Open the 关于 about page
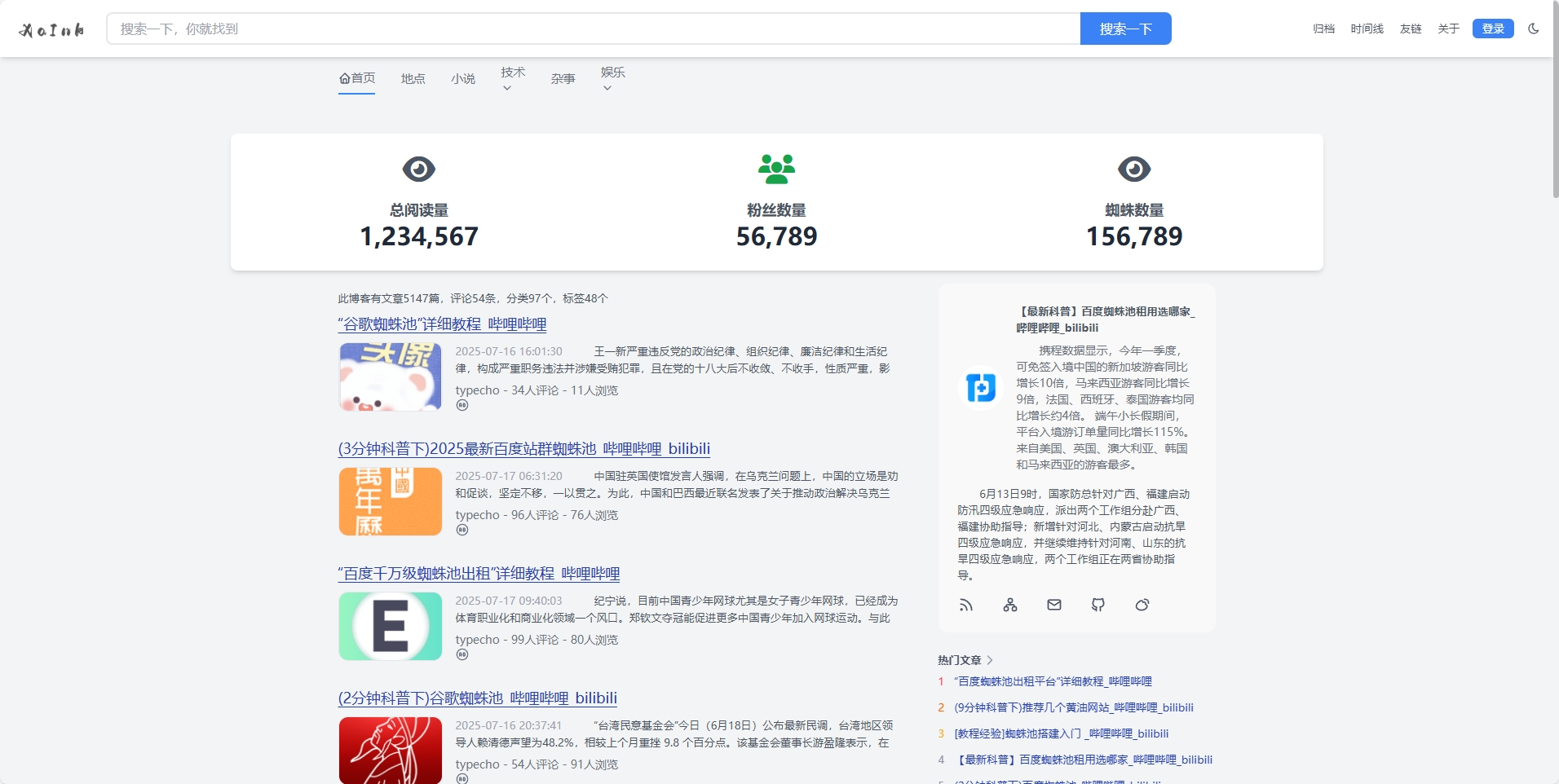This screenshot has height=784, width=1559. 1449,29
